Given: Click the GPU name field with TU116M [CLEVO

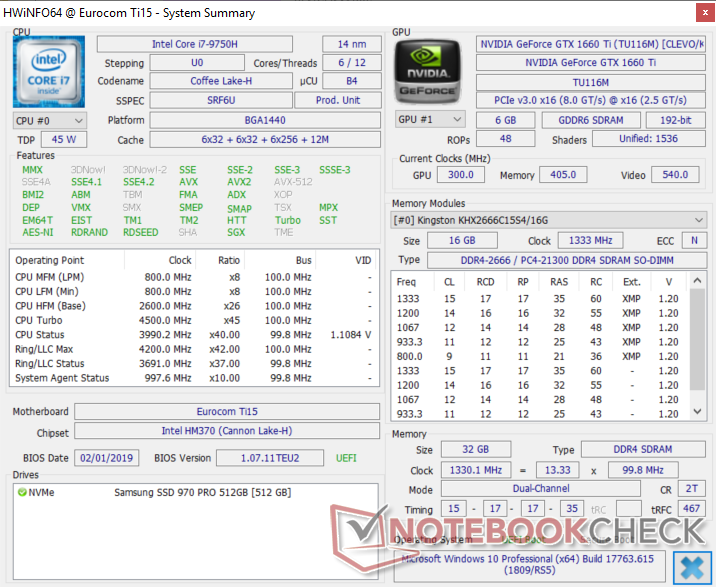Looking at the screenshot, I should click(x=591, y=44).
